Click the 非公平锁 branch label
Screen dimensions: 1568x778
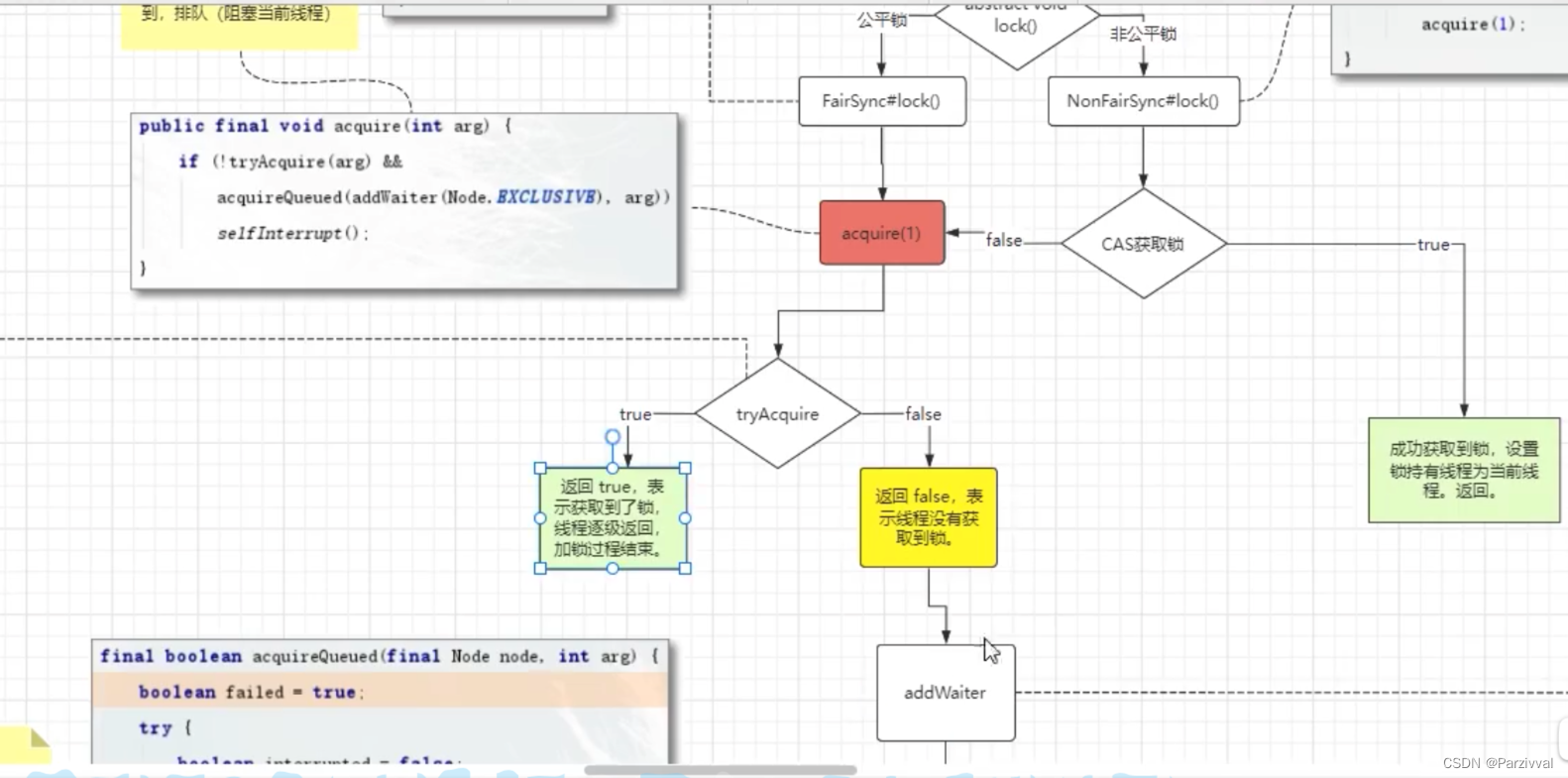coord(1143,34)
